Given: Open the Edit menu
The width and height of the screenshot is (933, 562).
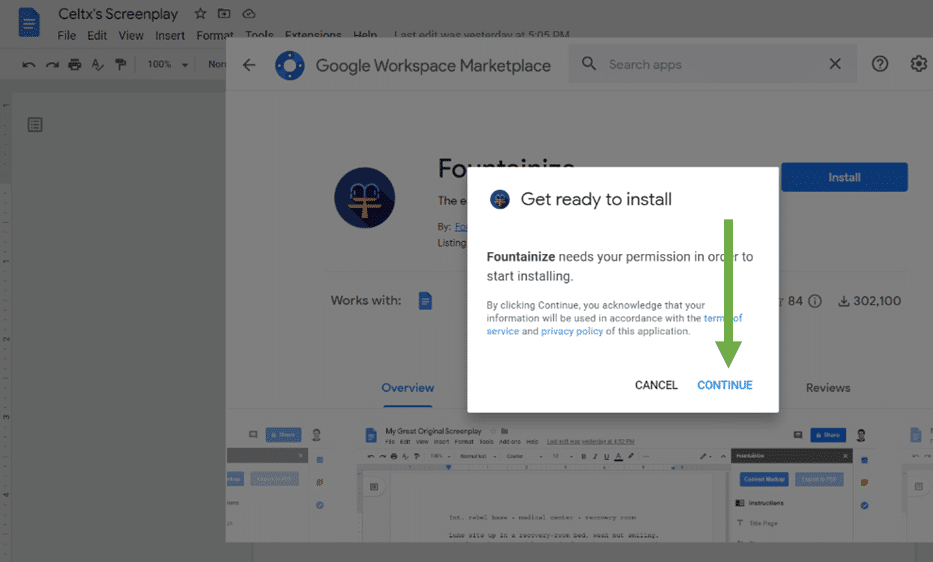Looking at the screenshot, I should click(97, 36).
